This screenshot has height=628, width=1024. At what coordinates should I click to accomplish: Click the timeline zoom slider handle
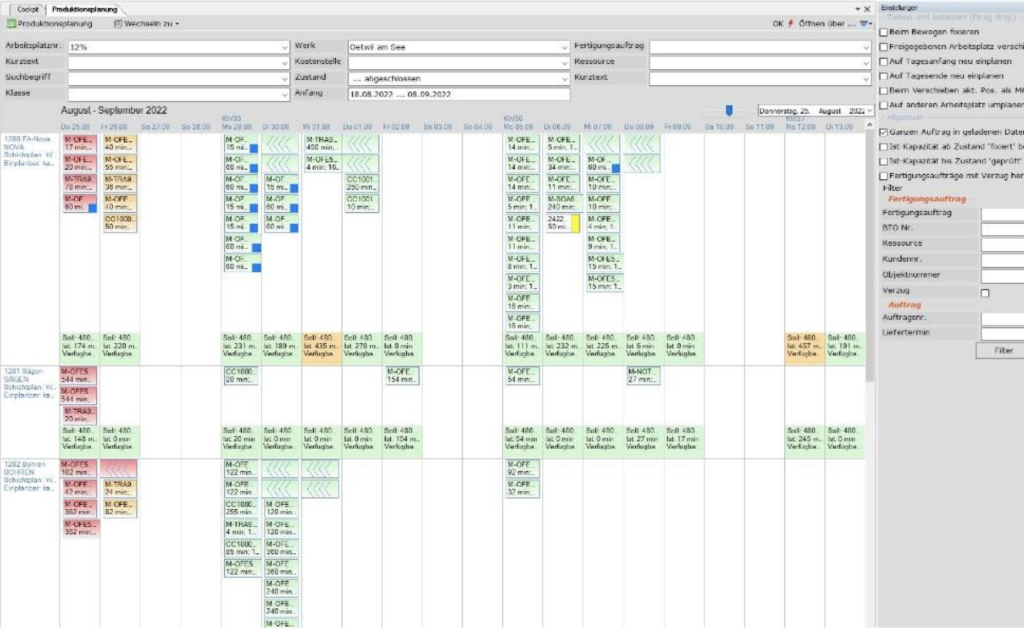coord(729,110)
